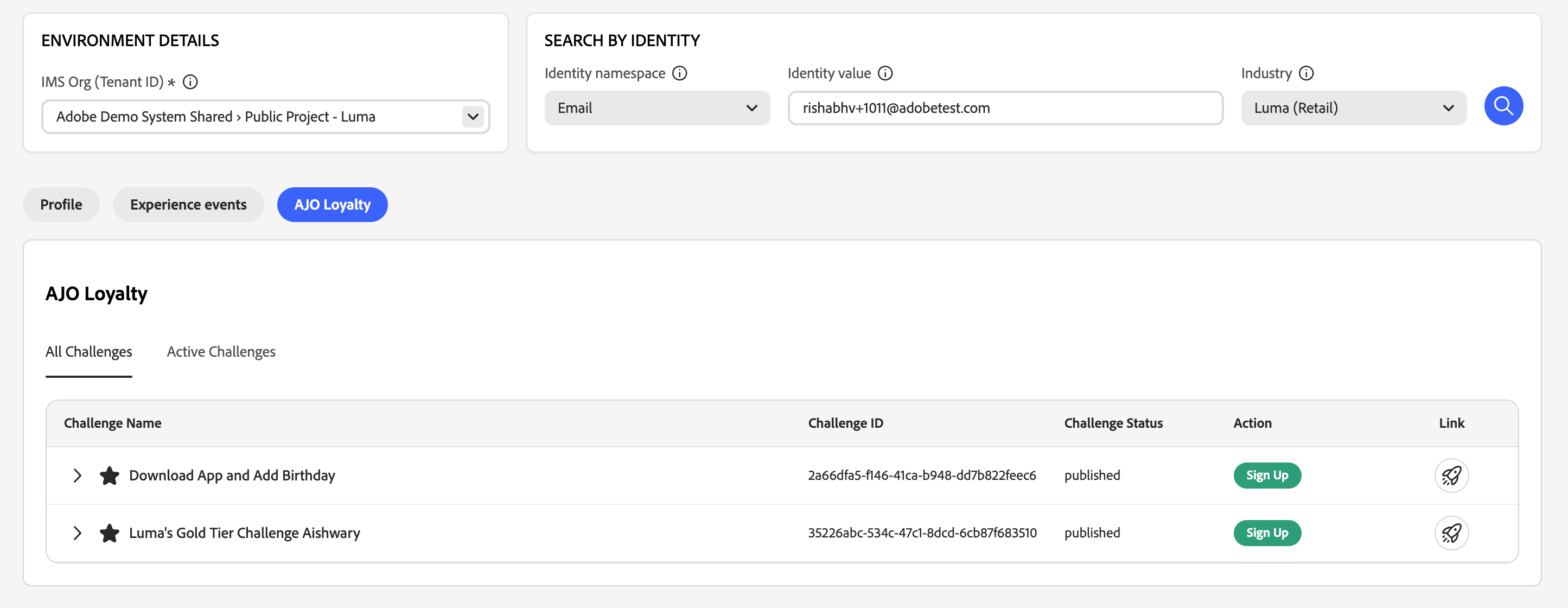Click published status of Luma's Gold Tier row
Screen dimensions: 1568x608
pos(1092,533)
